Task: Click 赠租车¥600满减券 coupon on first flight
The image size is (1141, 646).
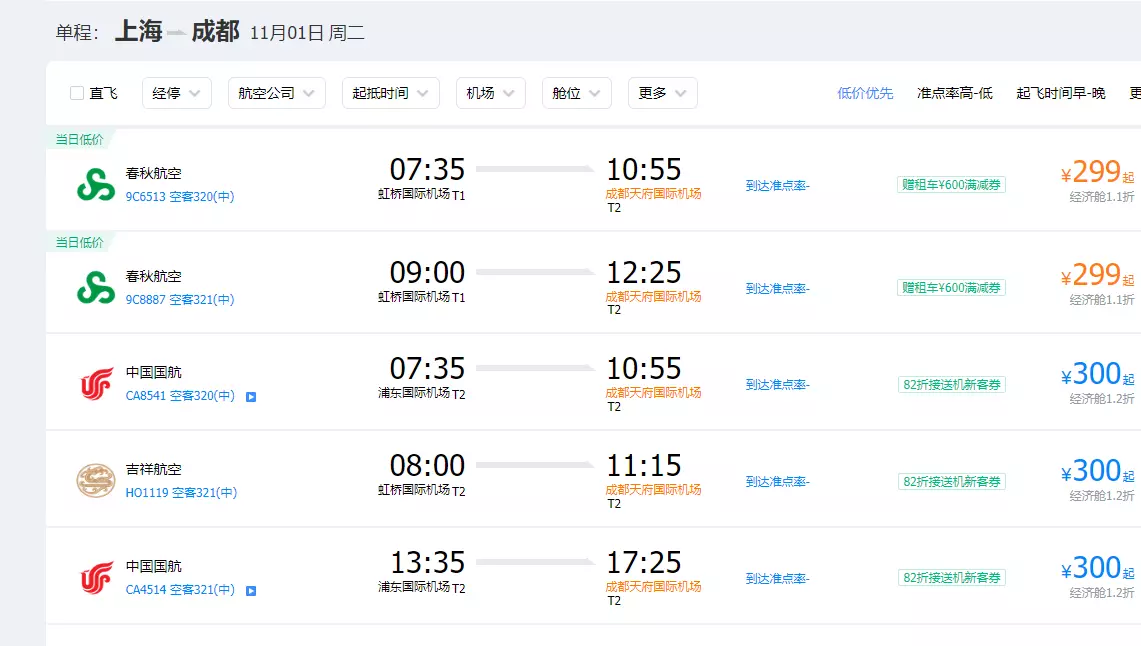Action: click(951, 185)
